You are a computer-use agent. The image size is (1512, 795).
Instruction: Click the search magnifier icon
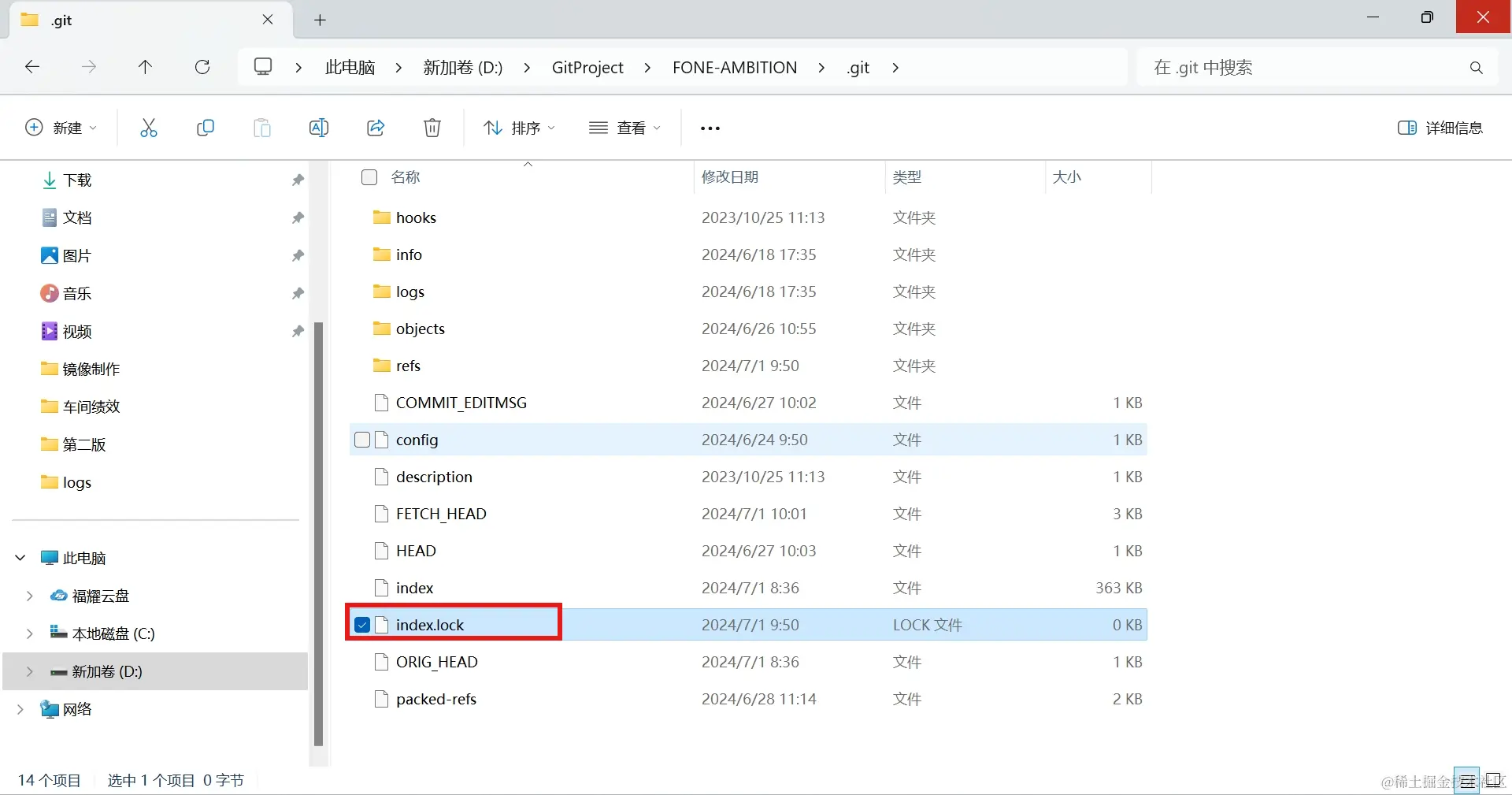[1477, 68]
